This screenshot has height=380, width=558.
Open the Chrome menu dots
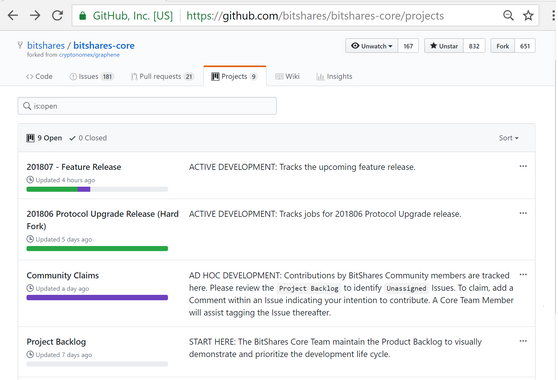[x=553, y=15]
